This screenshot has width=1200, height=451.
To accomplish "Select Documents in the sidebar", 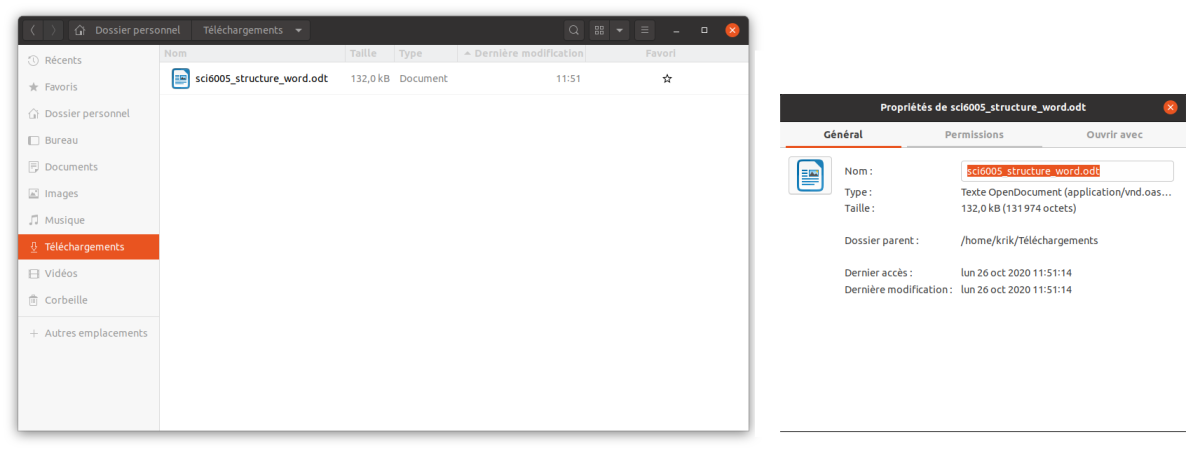I will 71,167.
